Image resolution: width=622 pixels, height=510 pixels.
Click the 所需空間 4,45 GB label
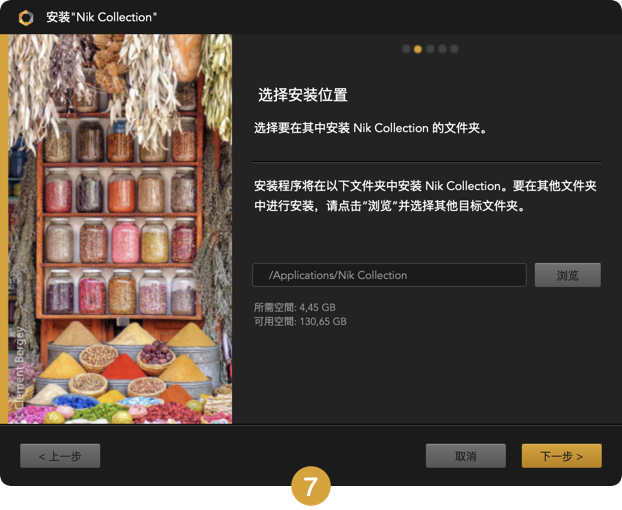pyautogui.click(x=295, y=307)
